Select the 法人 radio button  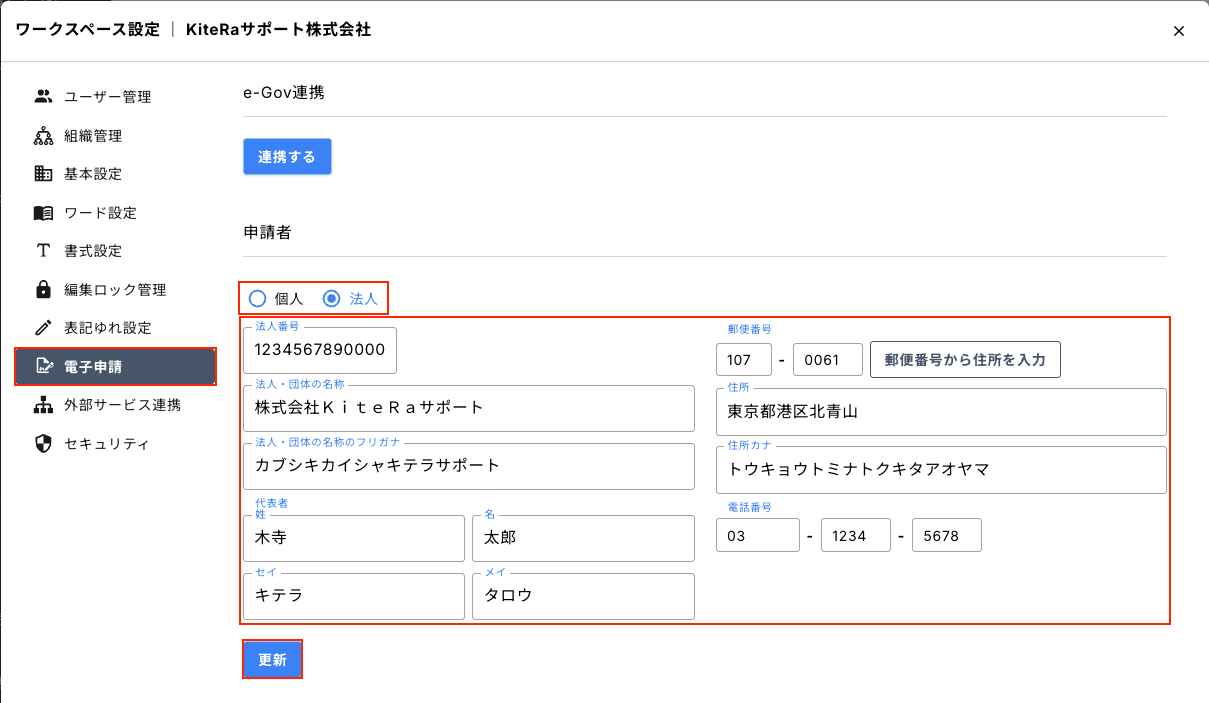click(x=332, y=298)
